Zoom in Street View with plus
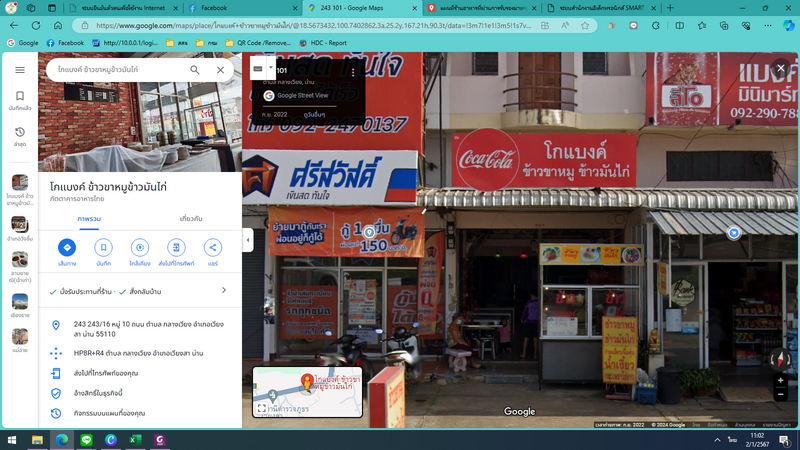This screenshot has height=450, width=800. click(x=781, y=381)
